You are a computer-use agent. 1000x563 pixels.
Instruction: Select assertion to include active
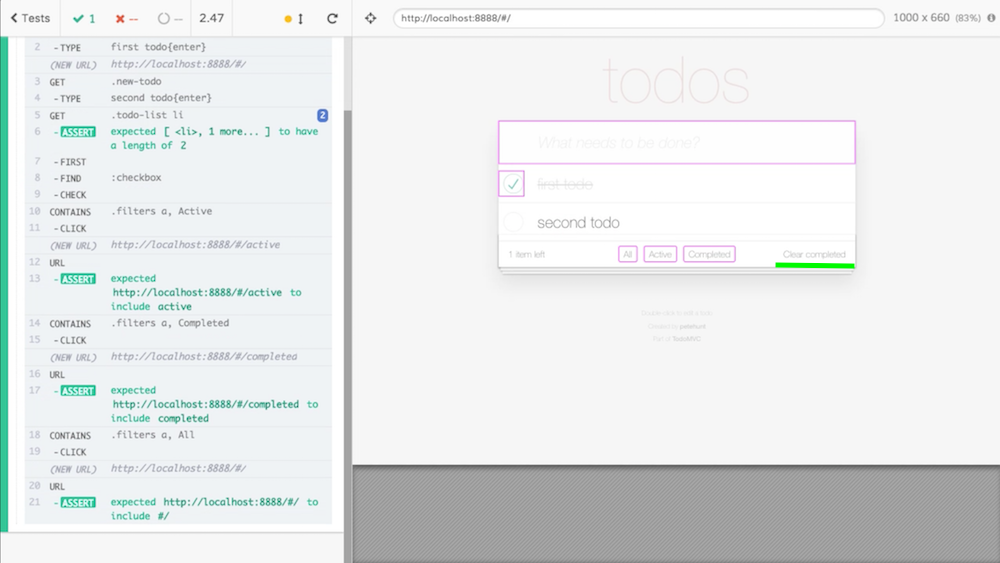(x=178, y=293)
